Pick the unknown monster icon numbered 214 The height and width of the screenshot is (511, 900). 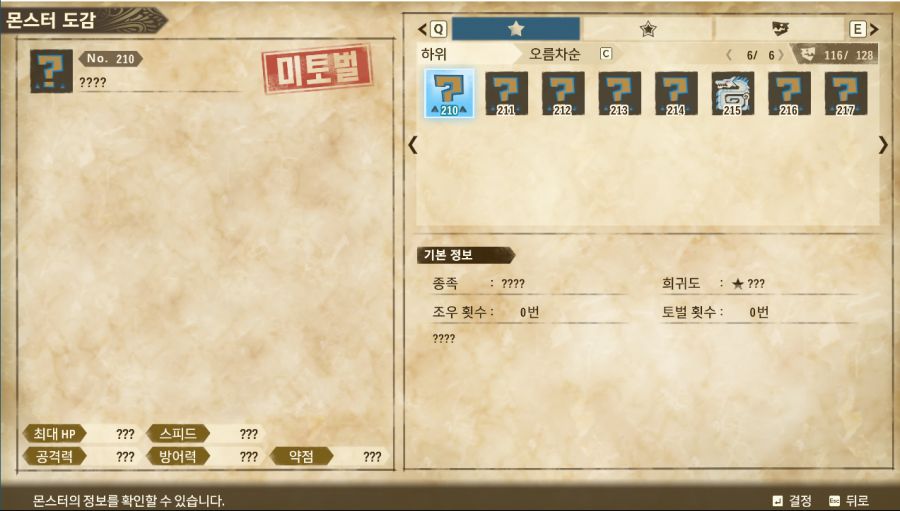coord(676,94)
